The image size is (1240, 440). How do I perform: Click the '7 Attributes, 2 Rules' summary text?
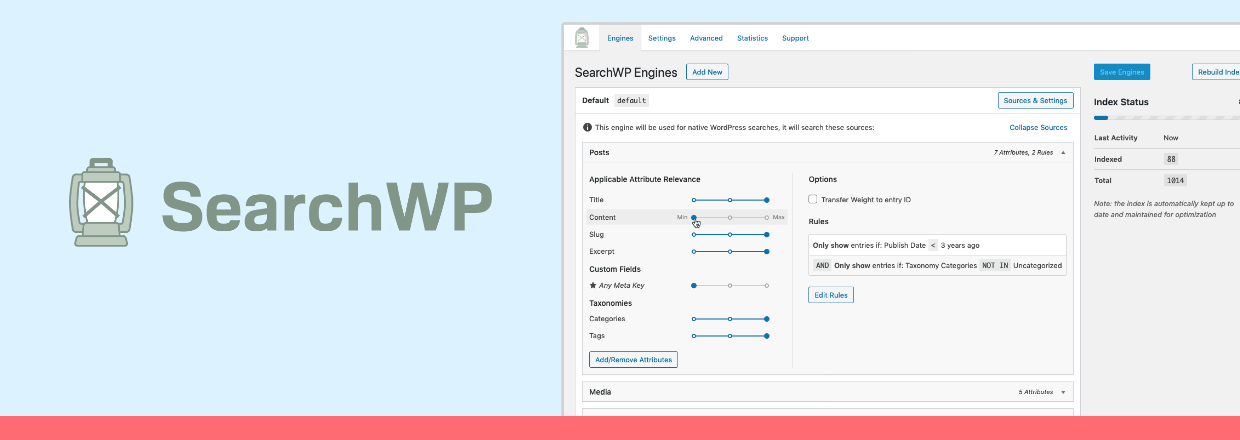coord(1024,153)
